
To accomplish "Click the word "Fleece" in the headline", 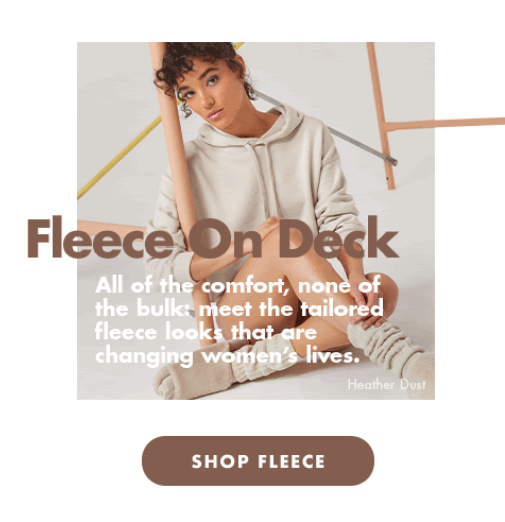I will [100, 238].
